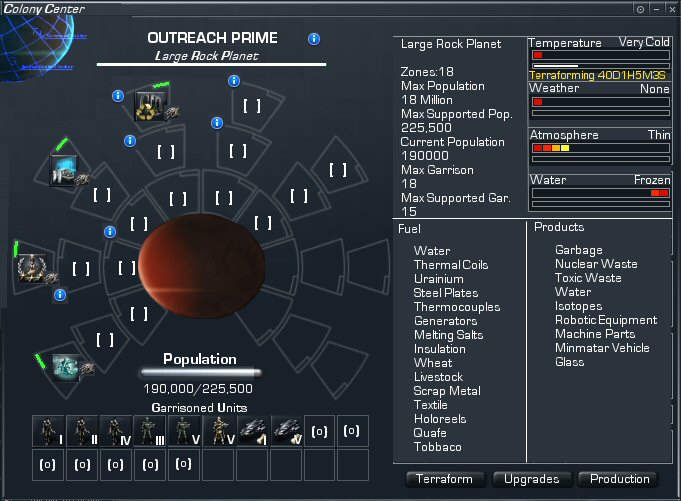Select the garrisoned ship unit marked V
This screenshot has height=501, width=681.
[x=286, y=431]
